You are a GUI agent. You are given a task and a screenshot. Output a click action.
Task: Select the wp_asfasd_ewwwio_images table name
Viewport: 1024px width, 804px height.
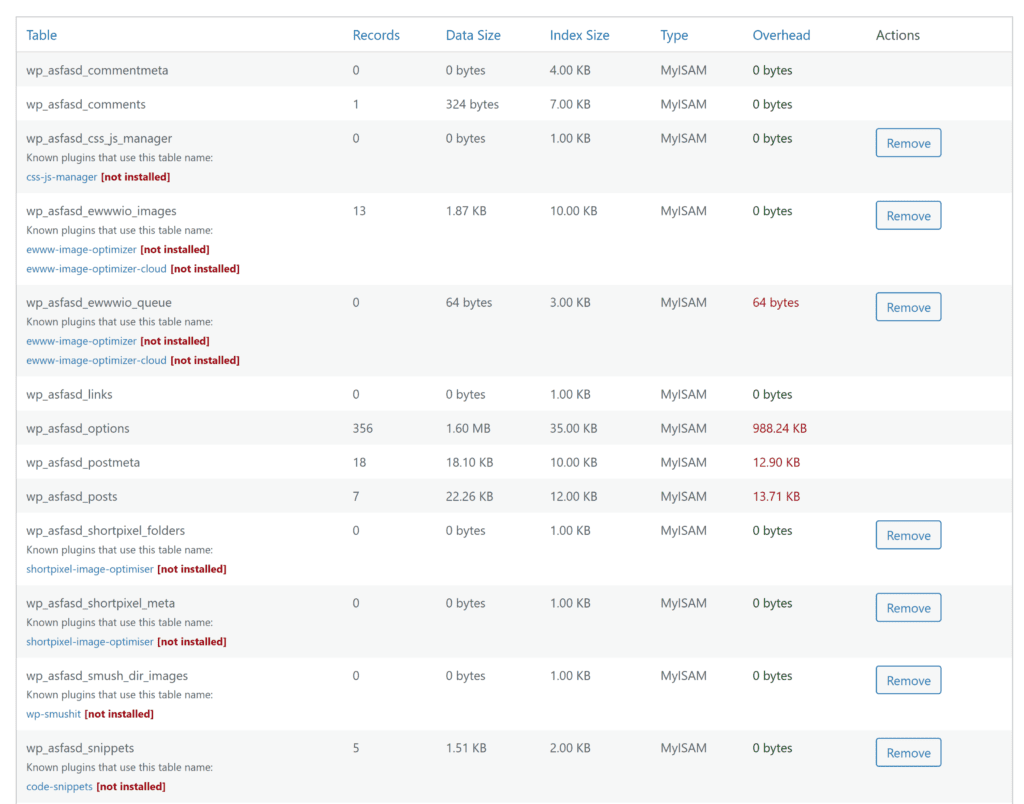101,211
